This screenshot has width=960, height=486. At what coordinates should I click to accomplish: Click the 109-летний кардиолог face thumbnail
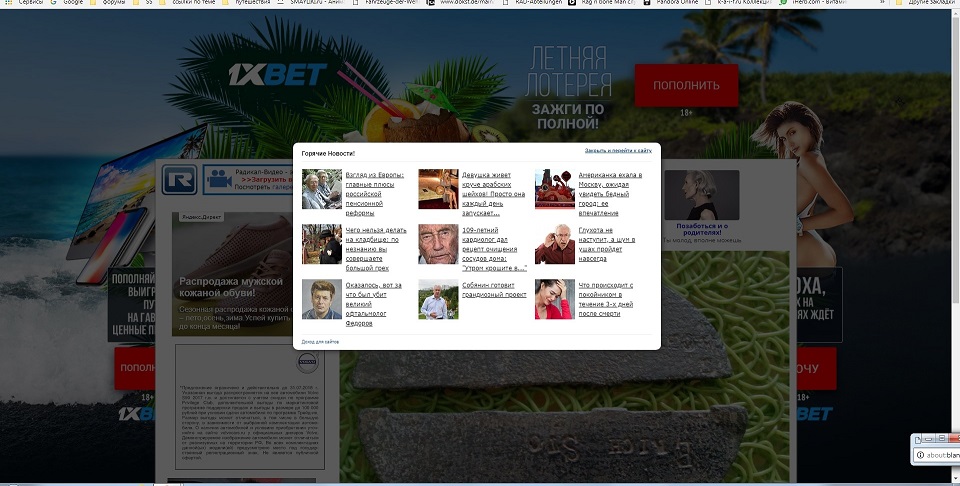point(438,244)
